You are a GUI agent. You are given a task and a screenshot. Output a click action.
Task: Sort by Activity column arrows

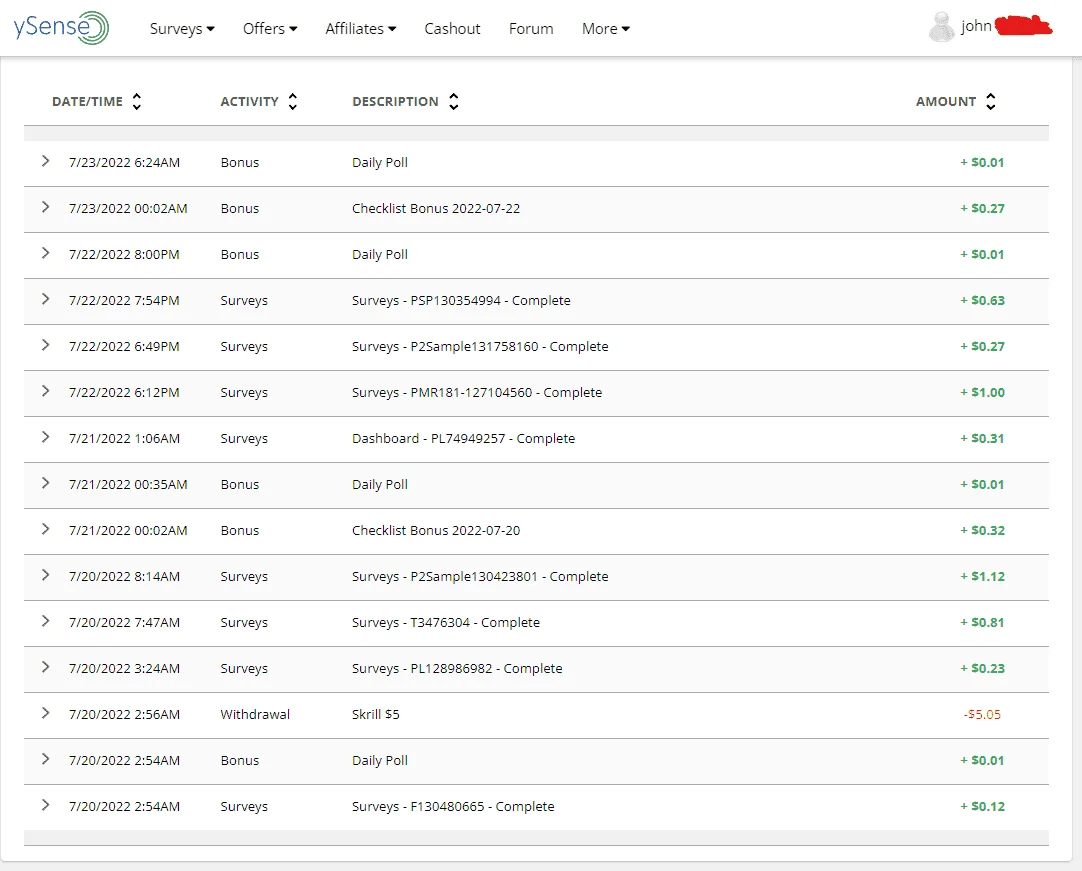point(293,101)
